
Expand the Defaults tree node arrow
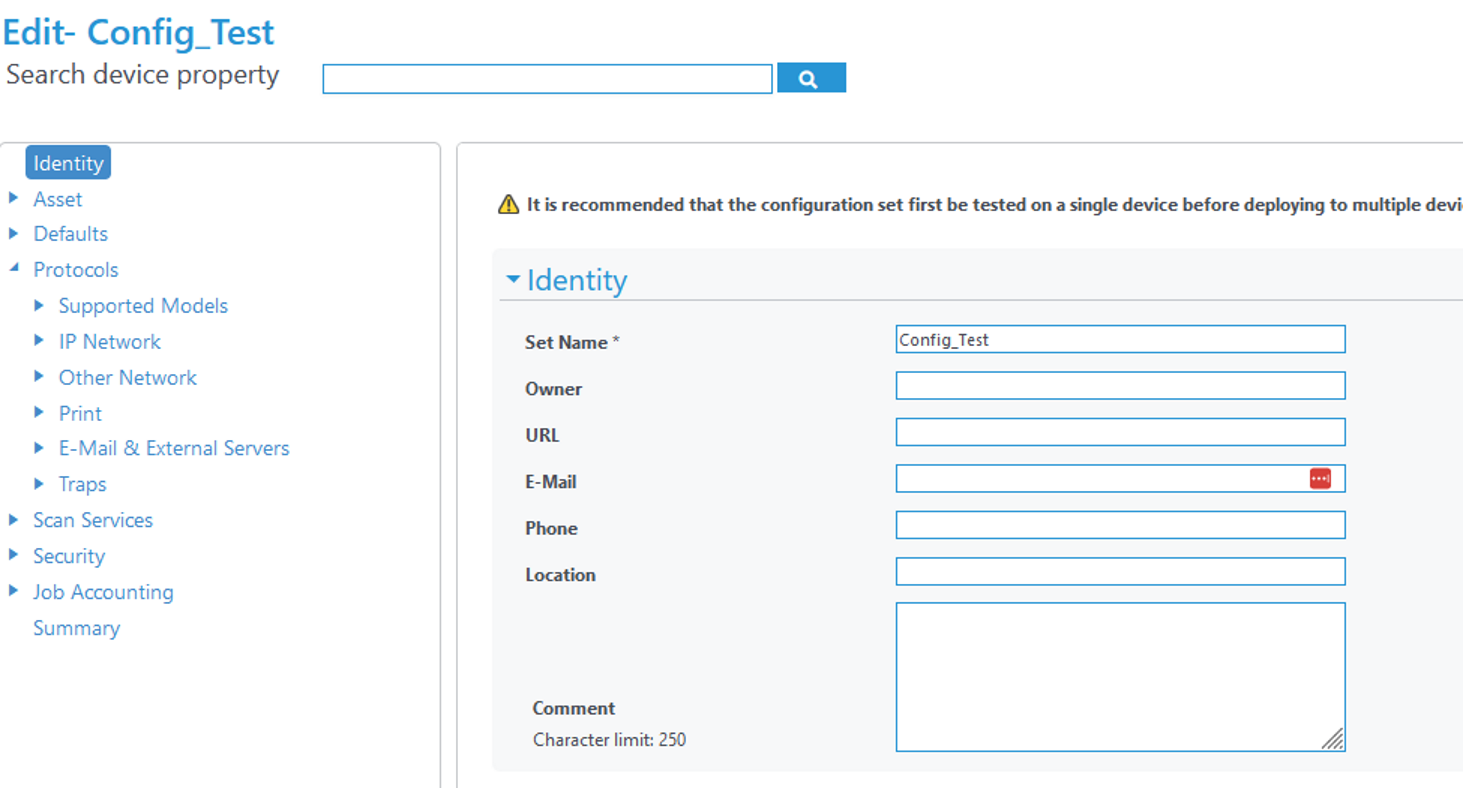[13, 233]
